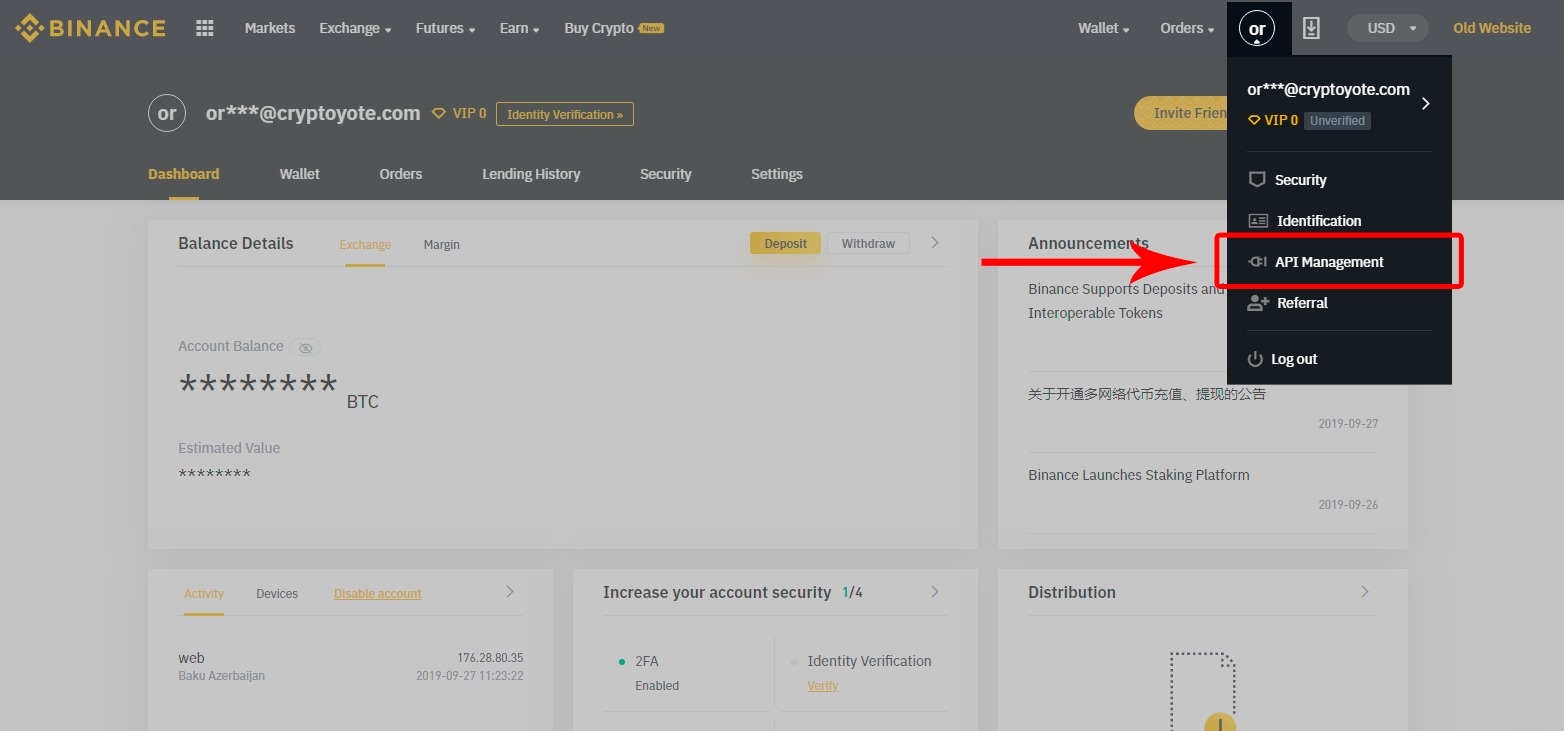Select the Activity tab
Viewport: 1564px width, 731px height.
(x=204, y=594)
